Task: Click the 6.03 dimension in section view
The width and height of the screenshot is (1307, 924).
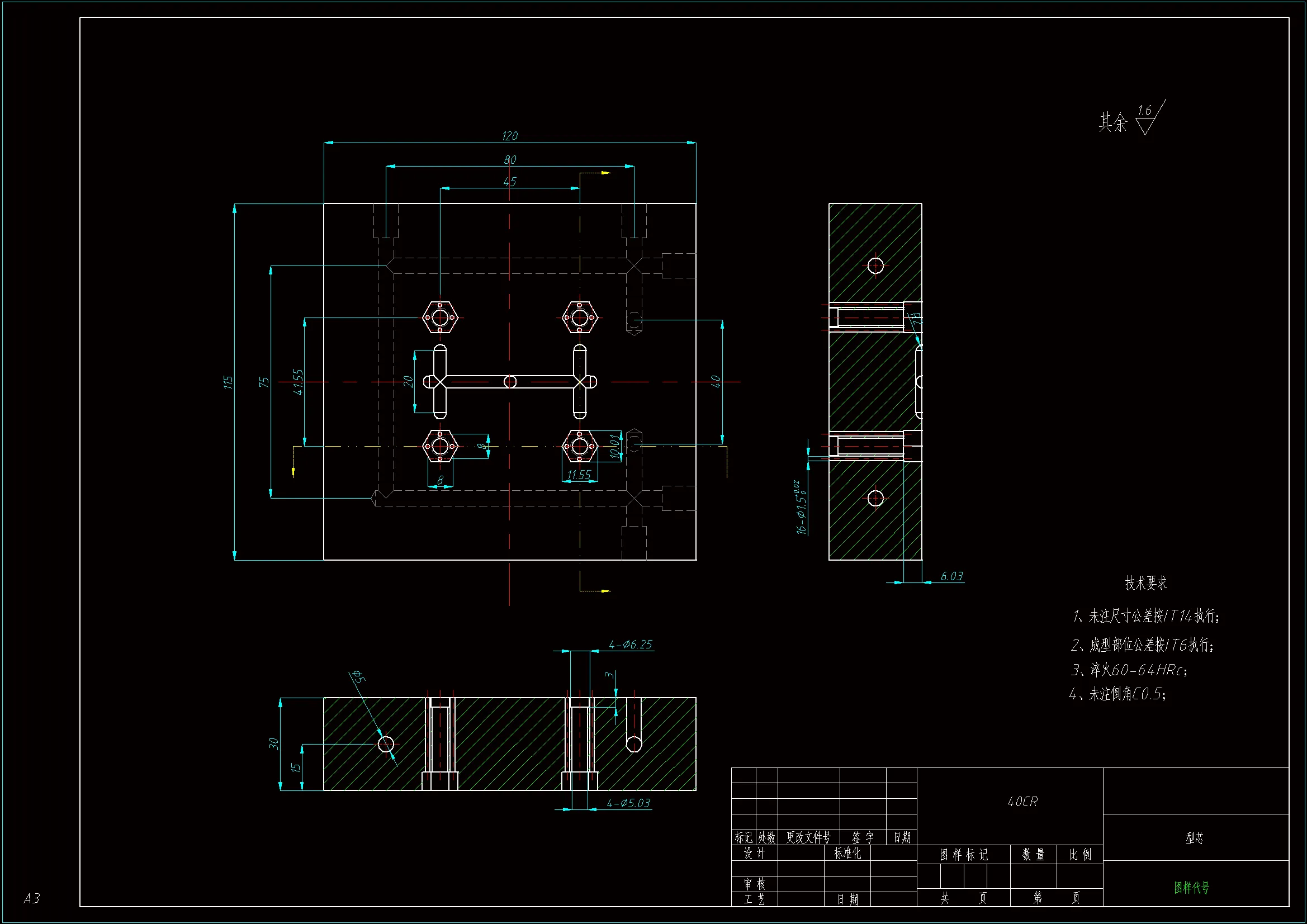Action: (951, 576)
